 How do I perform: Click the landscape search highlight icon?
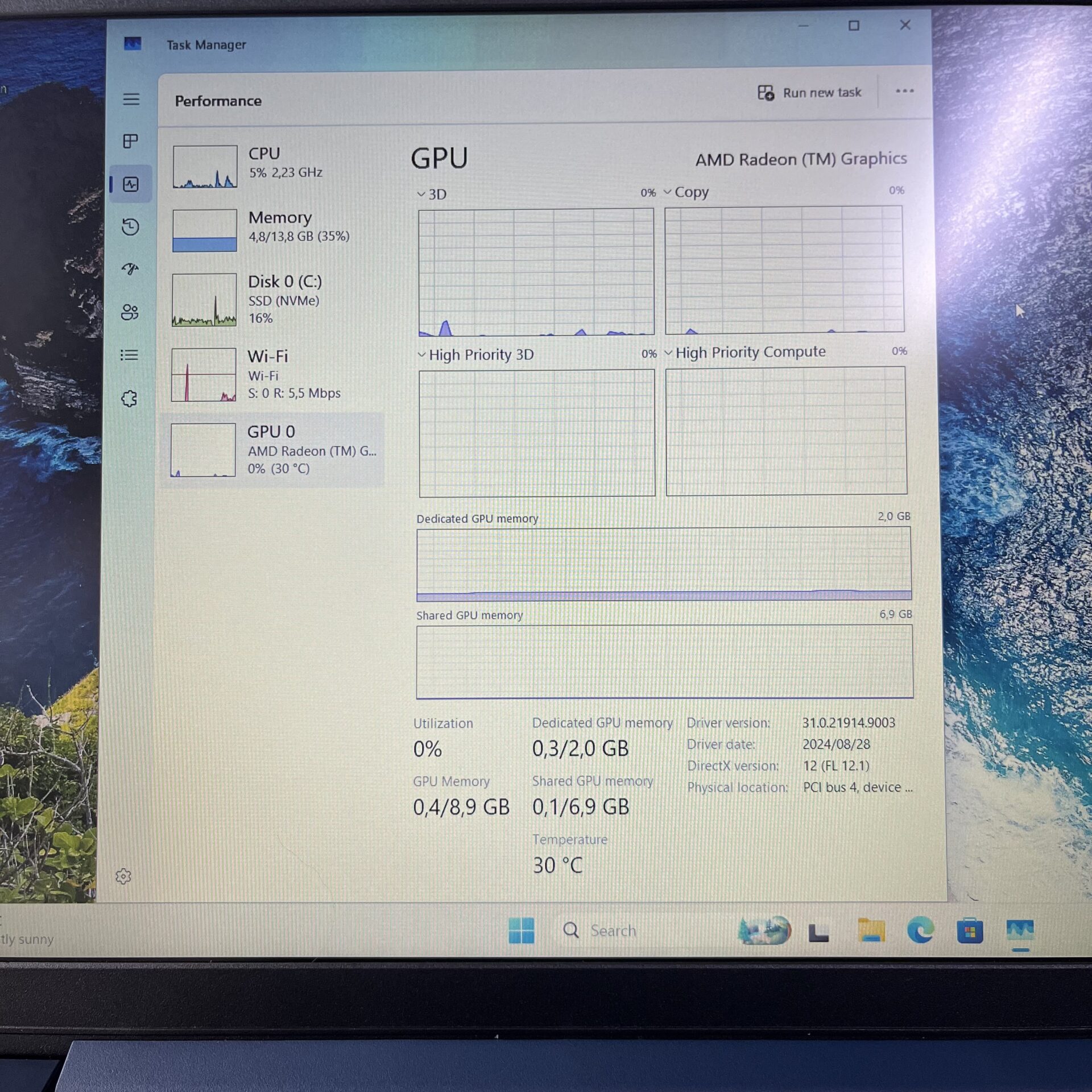pos(764,930)
